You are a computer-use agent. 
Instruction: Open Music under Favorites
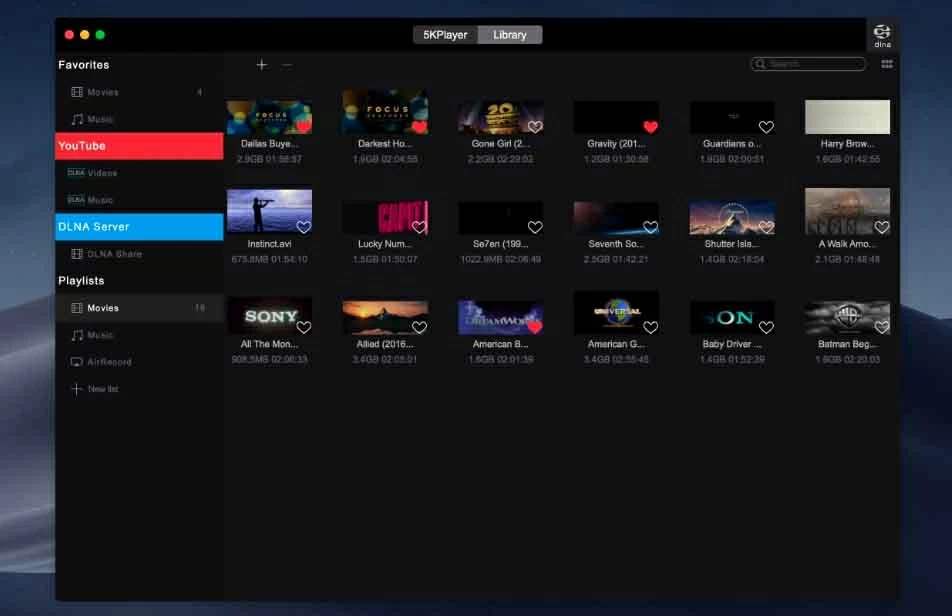(100, 119)
